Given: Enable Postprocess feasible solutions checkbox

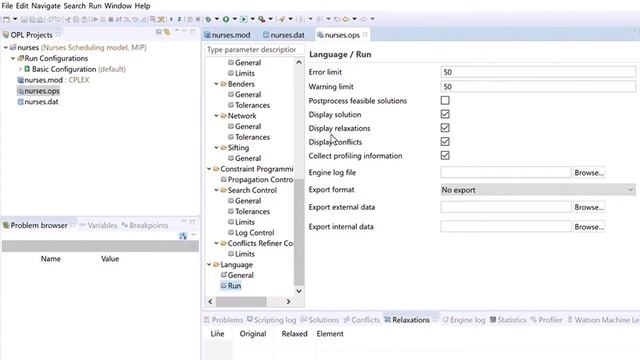Looking at the screenshot, I should click(x=445, y=100).
